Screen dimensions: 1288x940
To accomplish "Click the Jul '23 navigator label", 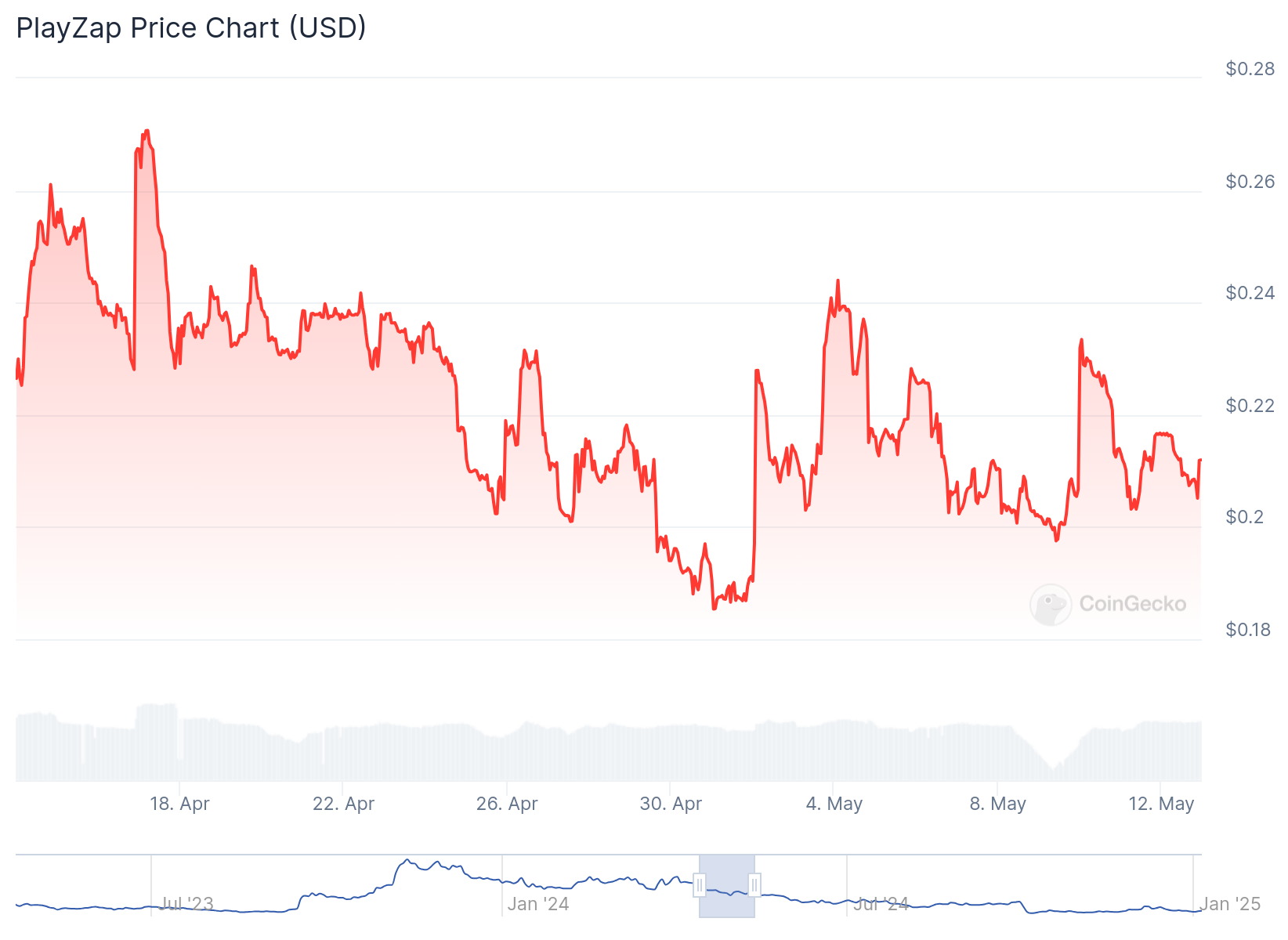I will tap(186, 904).
